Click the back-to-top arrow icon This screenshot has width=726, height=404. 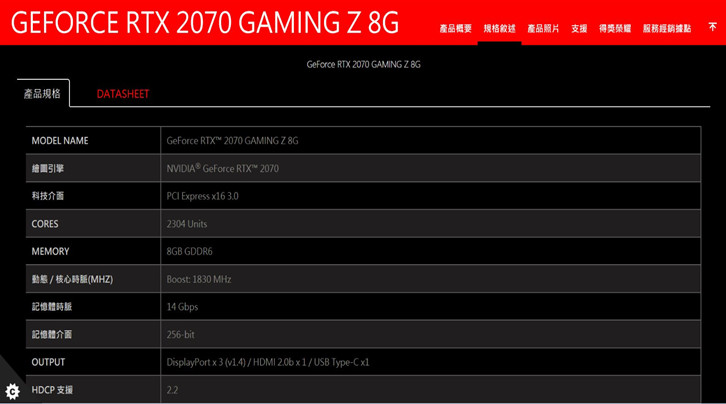pos(713,27)
